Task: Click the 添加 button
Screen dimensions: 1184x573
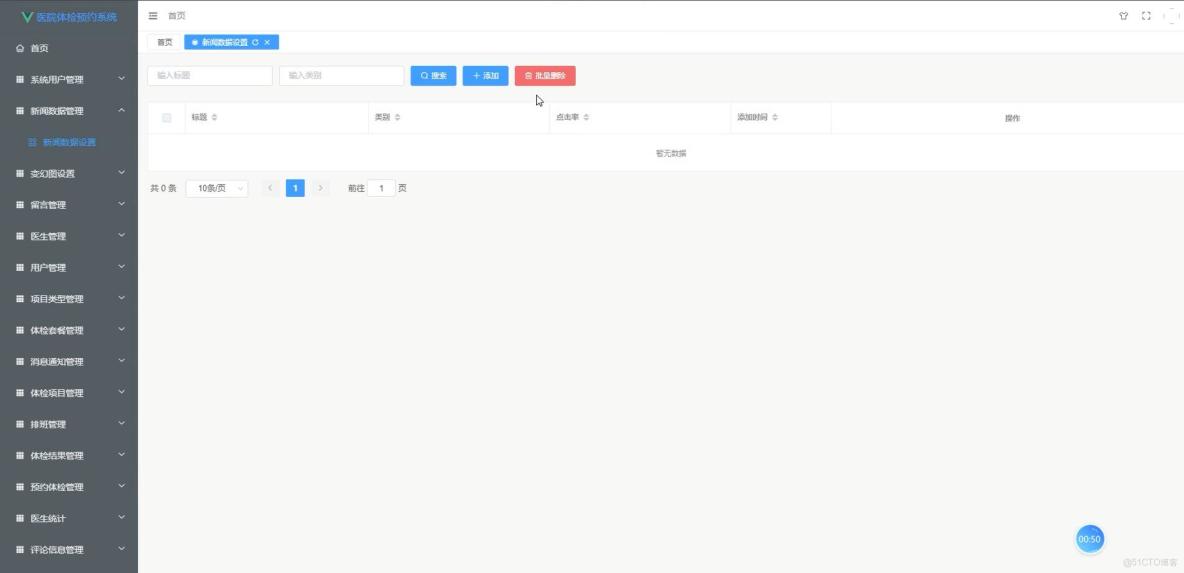Action: point(486,75)
